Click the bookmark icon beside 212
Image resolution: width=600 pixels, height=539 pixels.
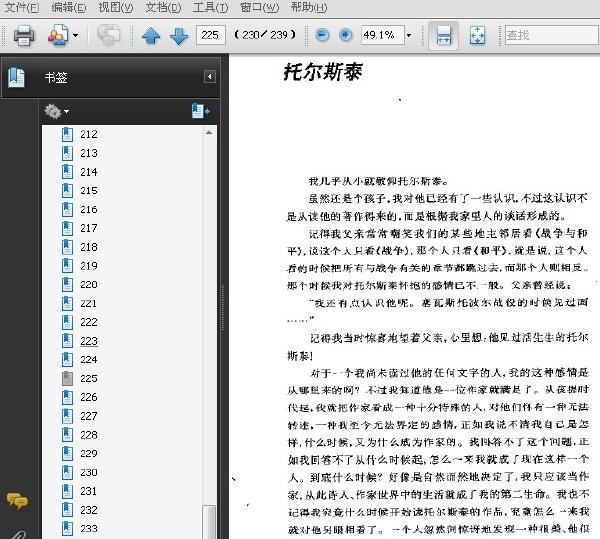(67, 134)
